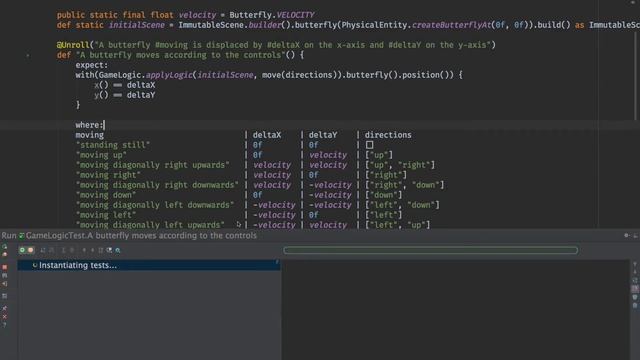Click 'createButterflyAt' method call
This screenshot has height=360, width=640.
pos(451,25)
